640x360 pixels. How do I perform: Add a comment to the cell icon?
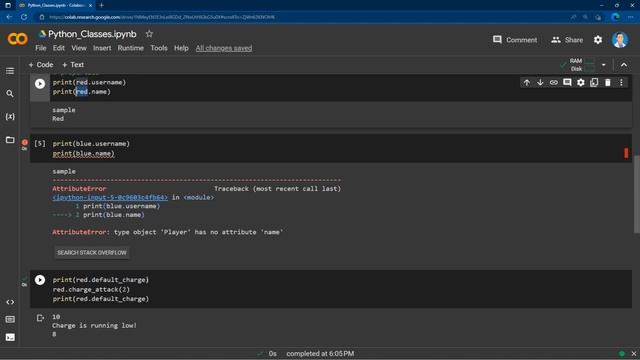[567, 82]
